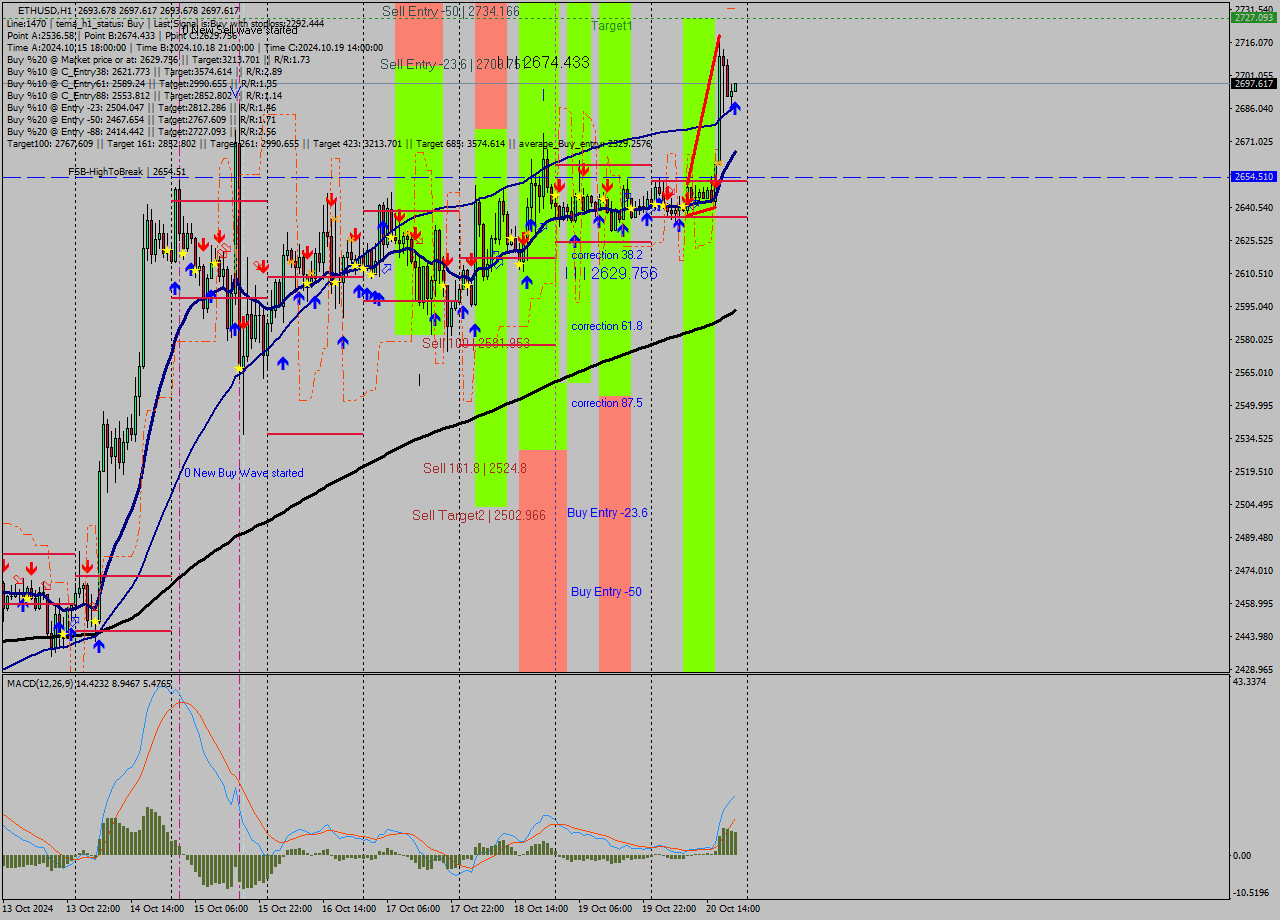
Task: Click 2716.270 on the price scale
Action: coord(1253,43)
